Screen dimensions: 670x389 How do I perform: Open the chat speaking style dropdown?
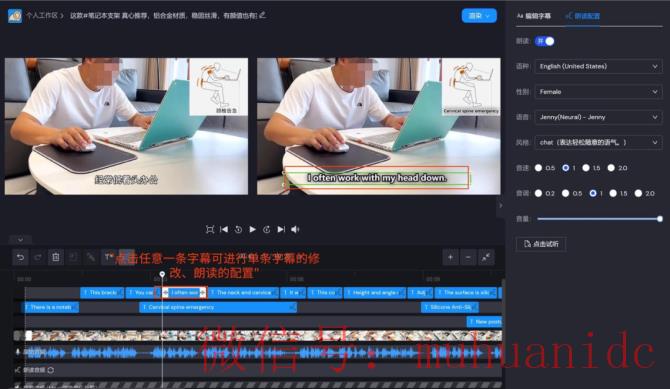click(598, 142)
